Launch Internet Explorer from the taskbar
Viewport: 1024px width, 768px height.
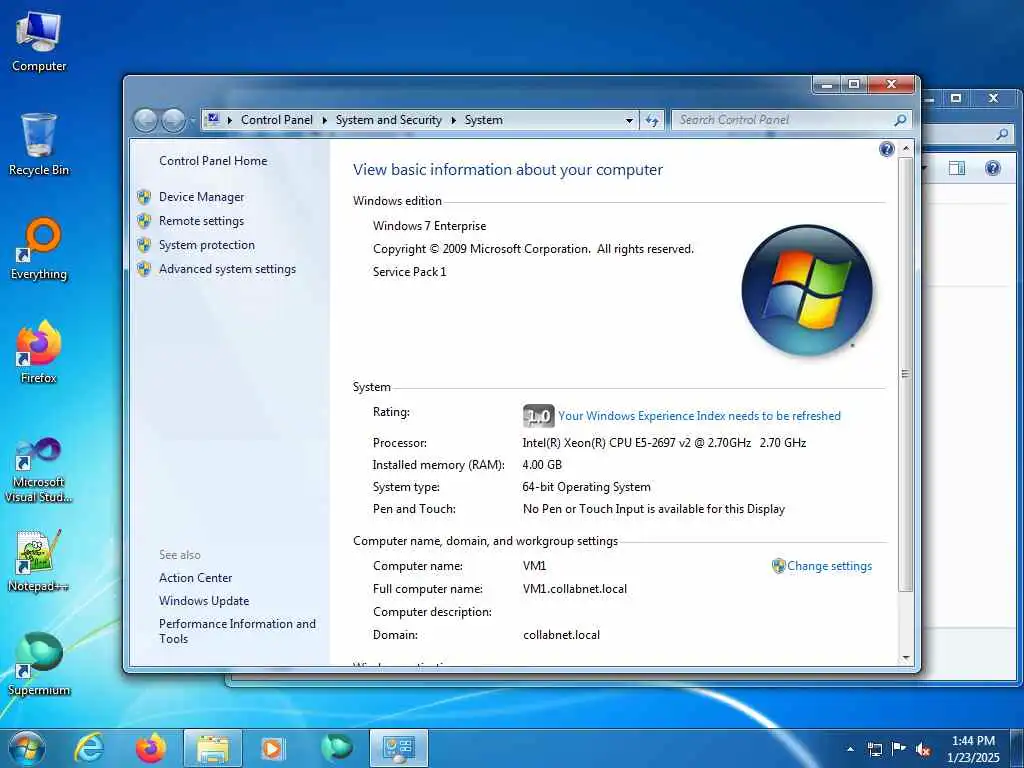[88, 748]
